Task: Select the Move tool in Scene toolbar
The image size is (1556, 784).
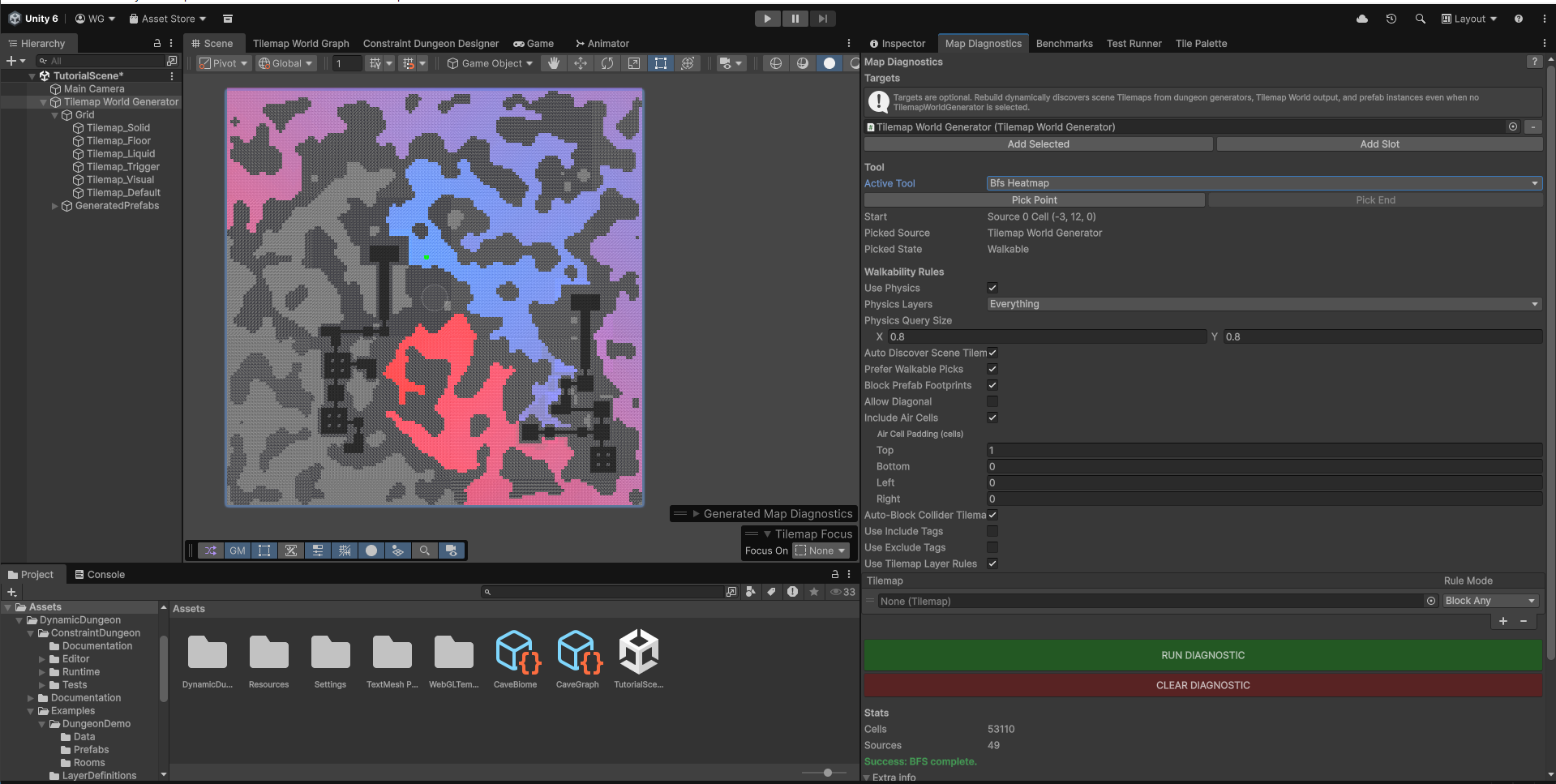Action: [581, 63]
